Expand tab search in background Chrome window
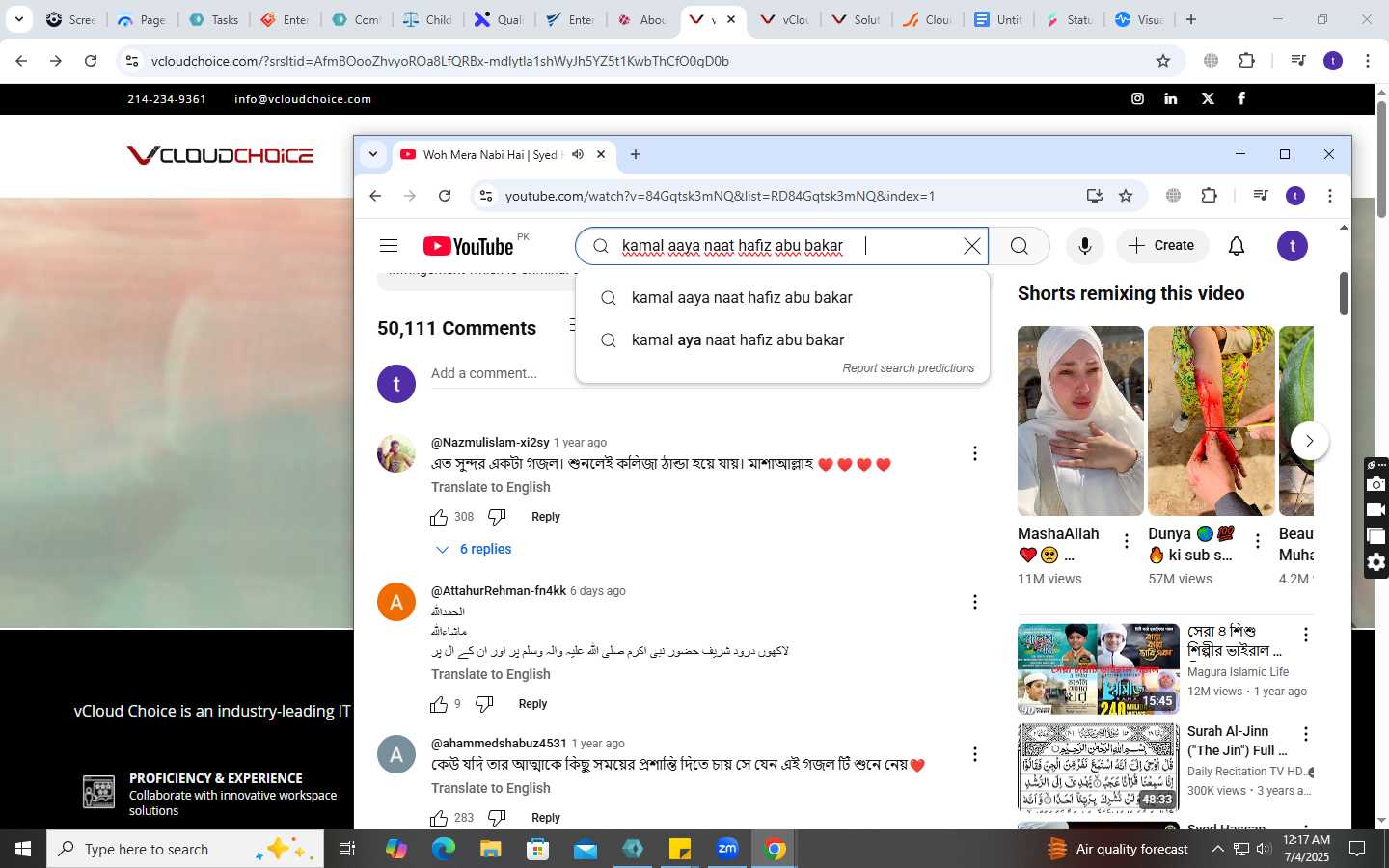 18,19
